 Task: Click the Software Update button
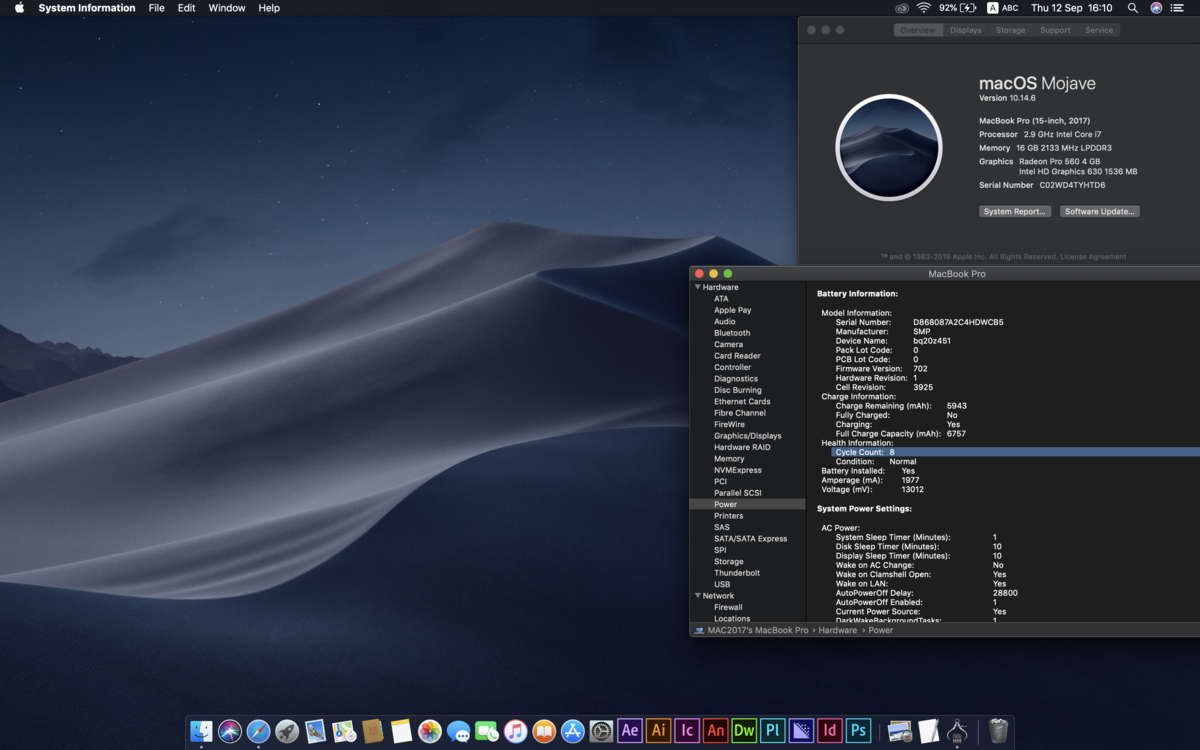[1099, 212]
